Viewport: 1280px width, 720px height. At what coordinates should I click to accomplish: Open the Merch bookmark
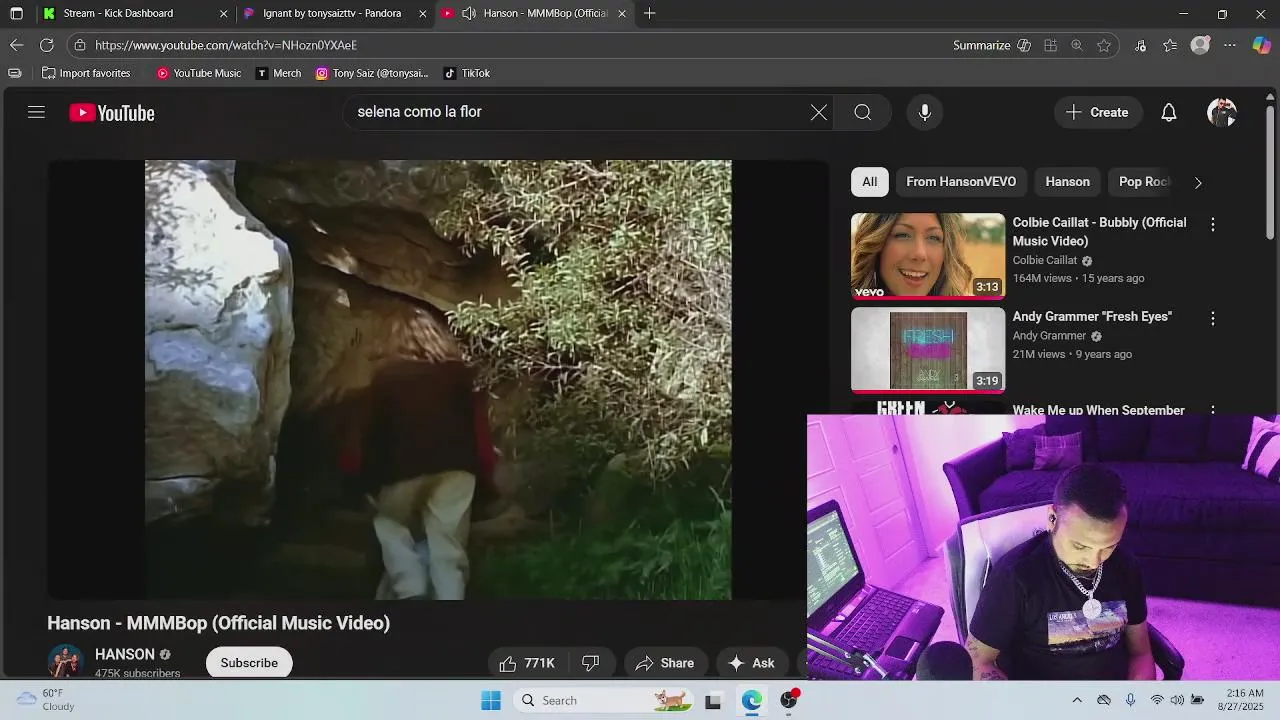pyautogui.click(x=278, y=73)
